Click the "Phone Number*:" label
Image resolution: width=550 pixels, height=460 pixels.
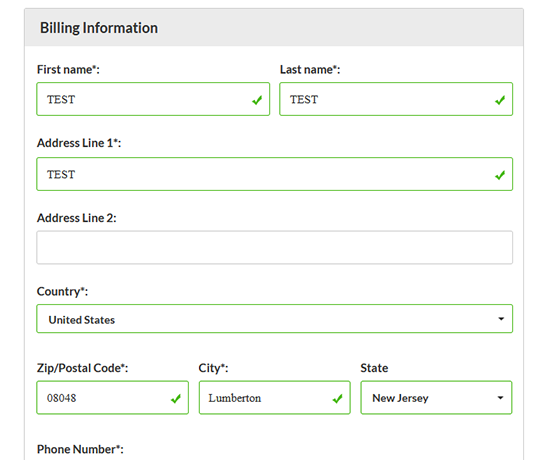coord(80,449)
